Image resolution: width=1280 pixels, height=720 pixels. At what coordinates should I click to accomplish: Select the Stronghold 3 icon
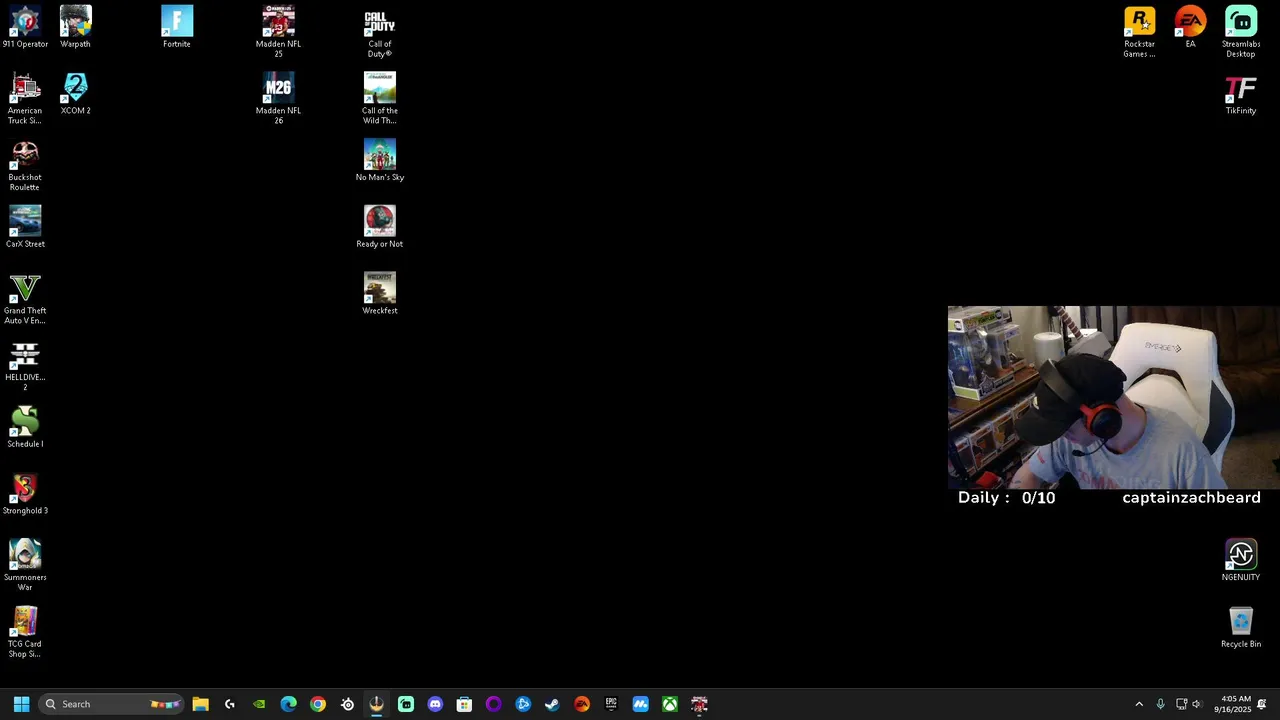point(25,494)
